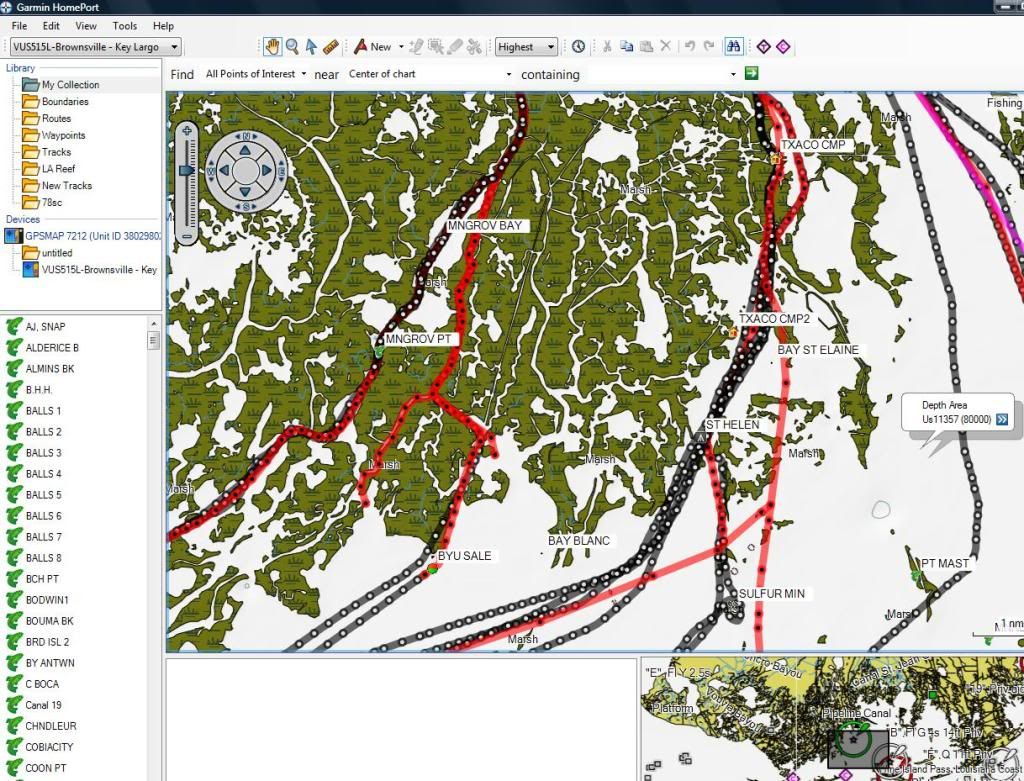Select waypoint COON PT in list
Screen dimensions: 1024x781
(x=46, y=768)
